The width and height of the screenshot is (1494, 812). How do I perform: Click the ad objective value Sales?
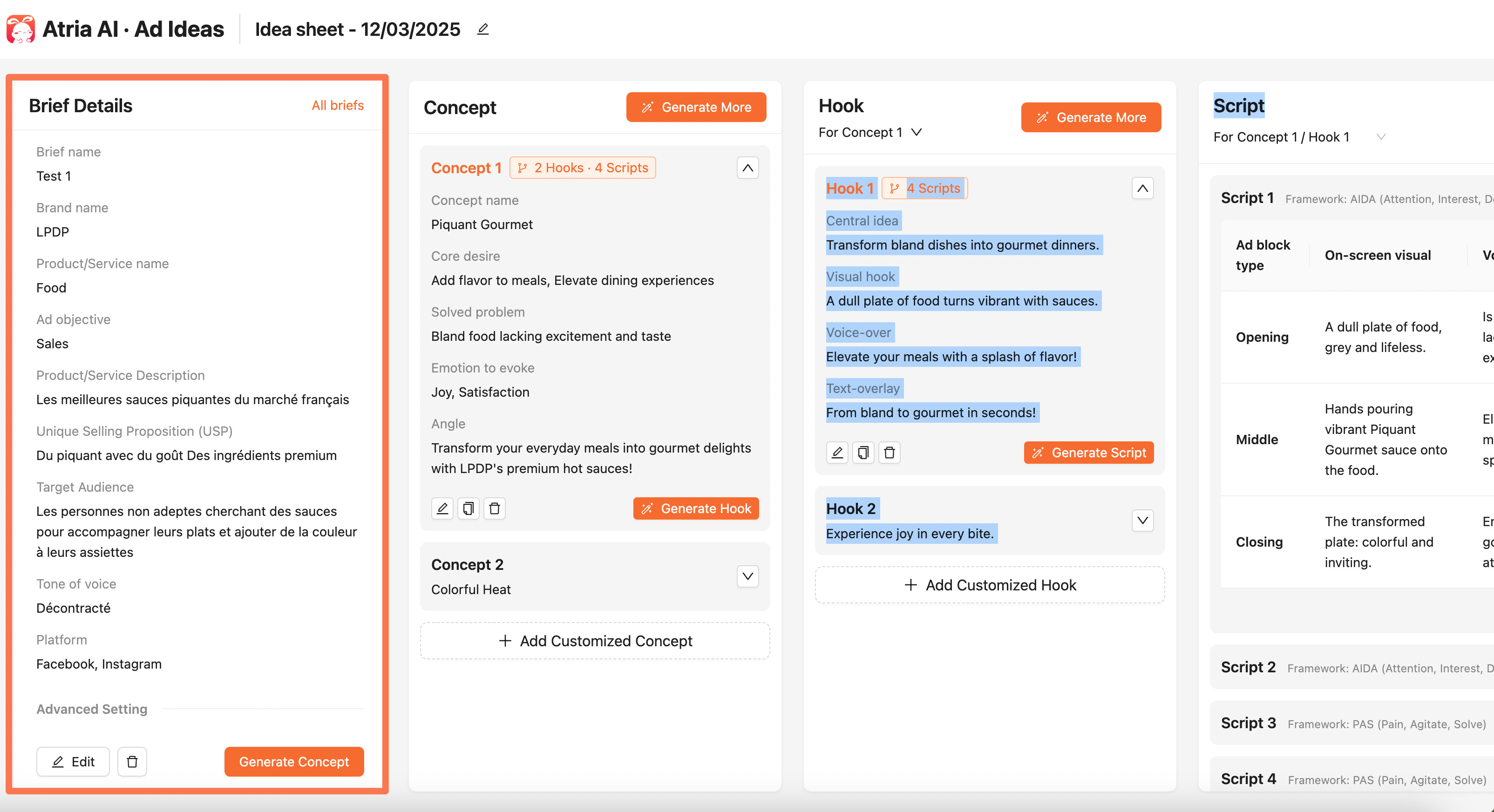tap(52, 343)
